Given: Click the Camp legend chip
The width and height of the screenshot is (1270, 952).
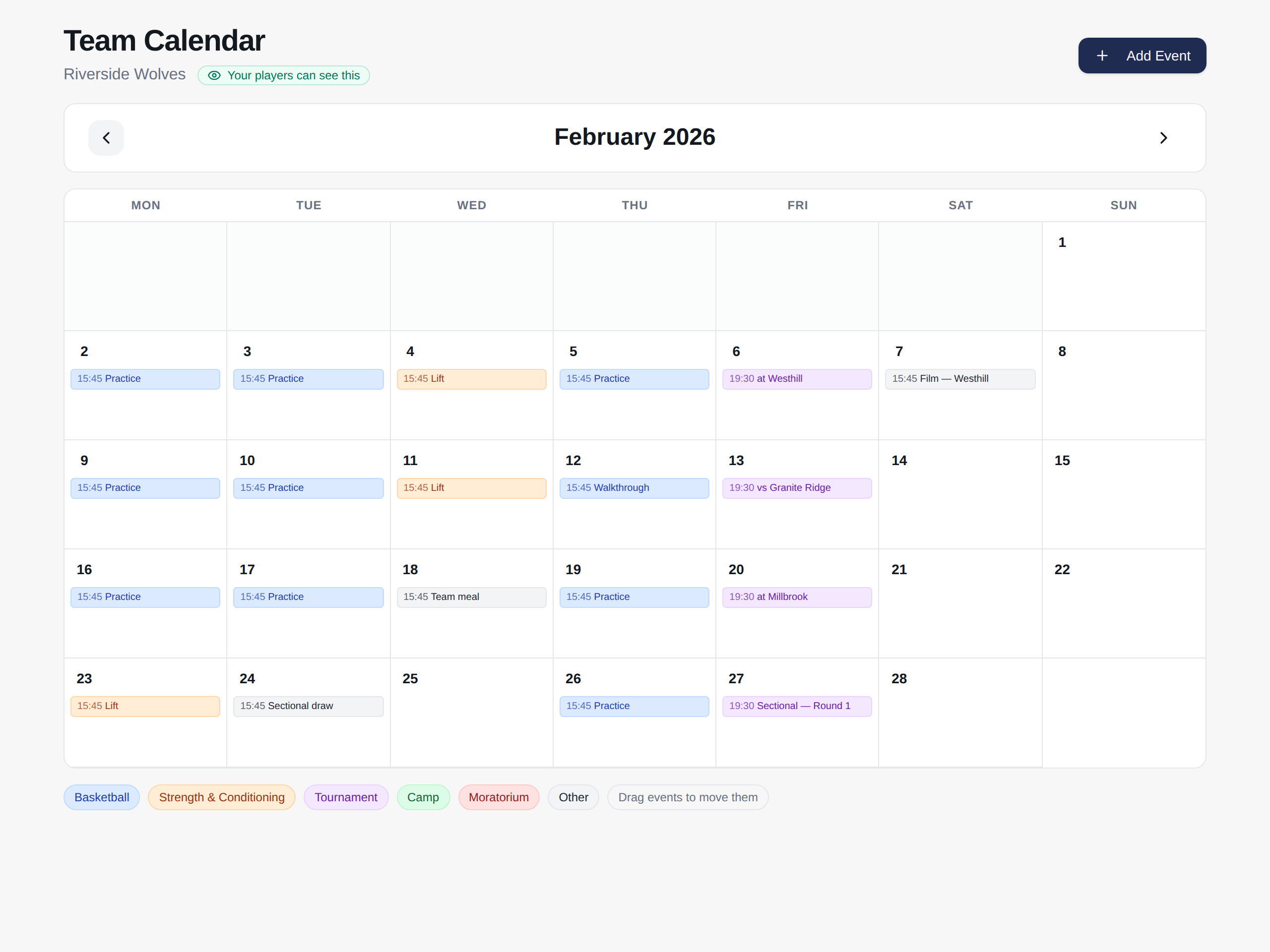Looking at the screenshot, I should (423, 797).
